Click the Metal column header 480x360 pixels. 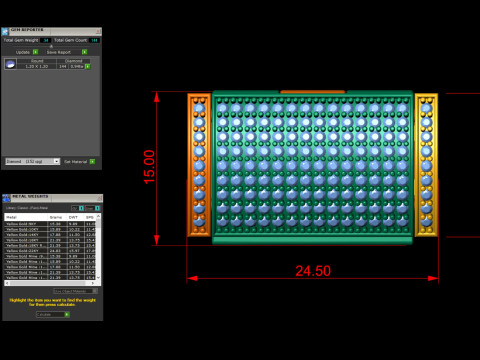pos(26,217)
